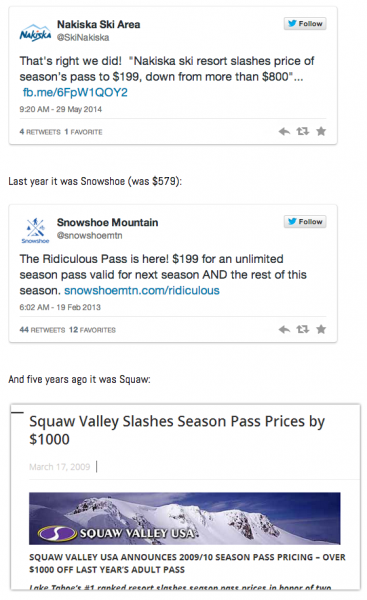View the 12 favorites on the Snowshoe tweet
The height and width of the screenshot is (600, 367).
coord(92,330)
